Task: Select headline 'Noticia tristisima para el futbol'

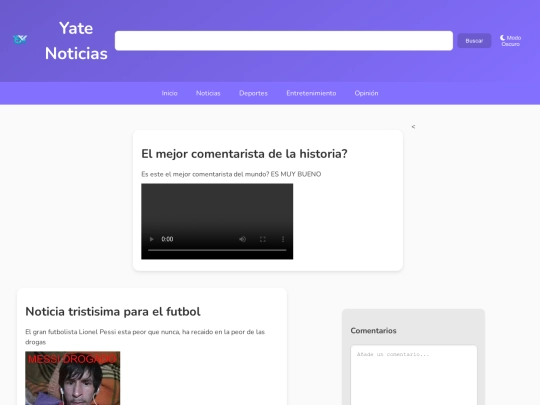Action: [113, 312]
